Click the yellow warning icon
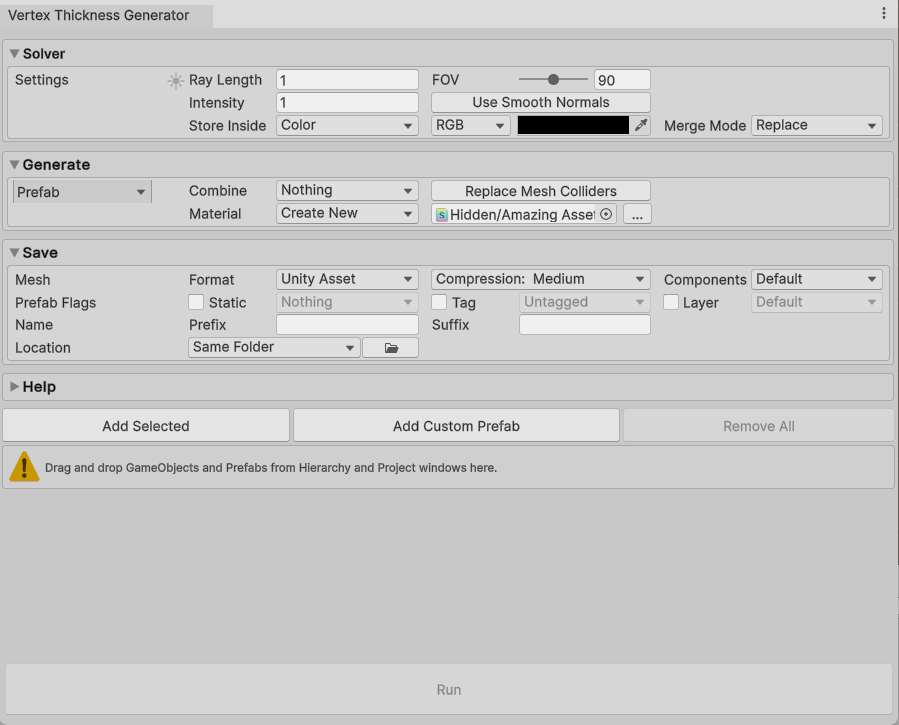The image size is (899, 725). click(x=24, y=467)
